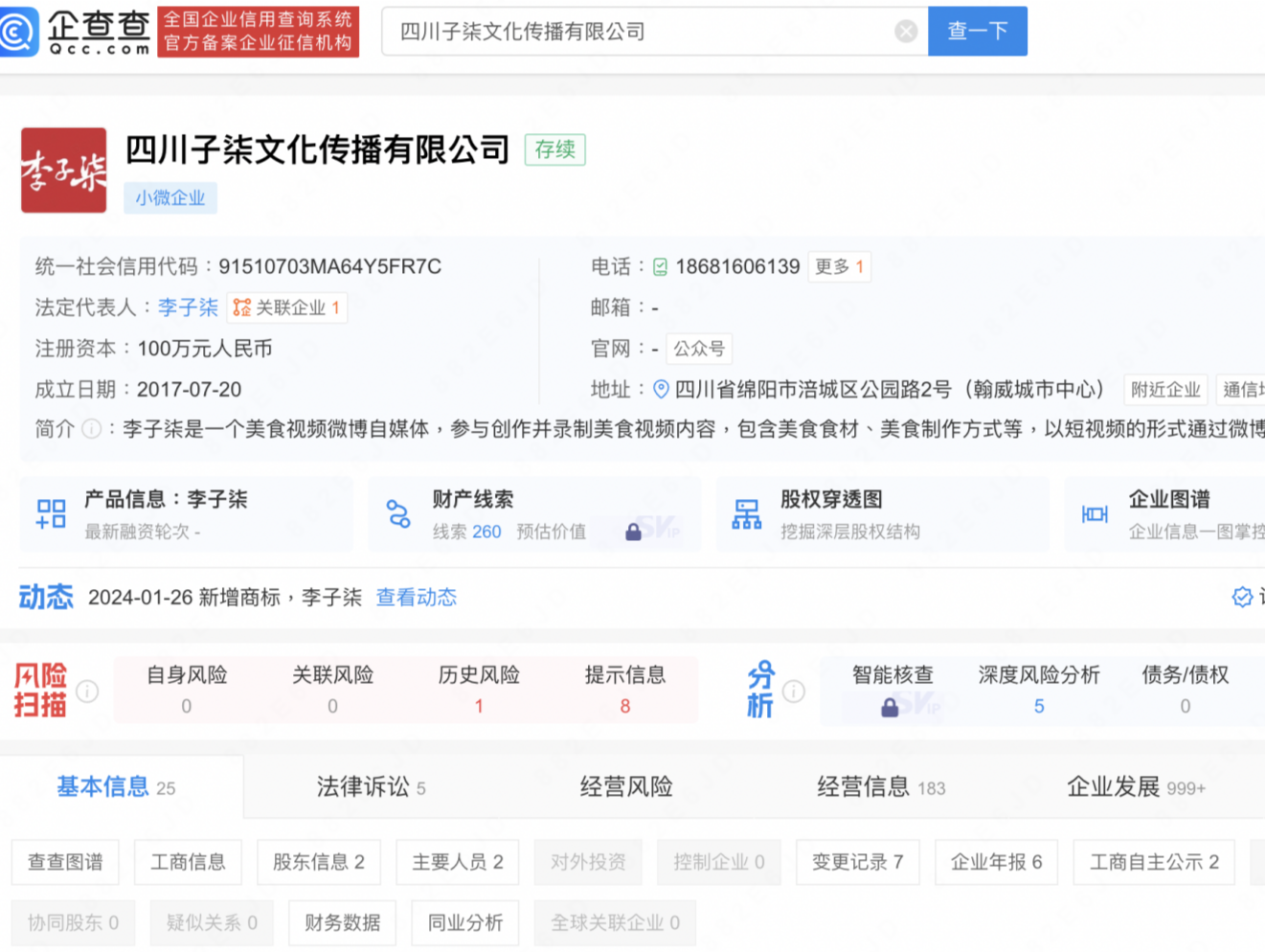Open the 产品信息：李子柒 card
The width and height of the screenshot is (1265, 952).
pos(187,514)
